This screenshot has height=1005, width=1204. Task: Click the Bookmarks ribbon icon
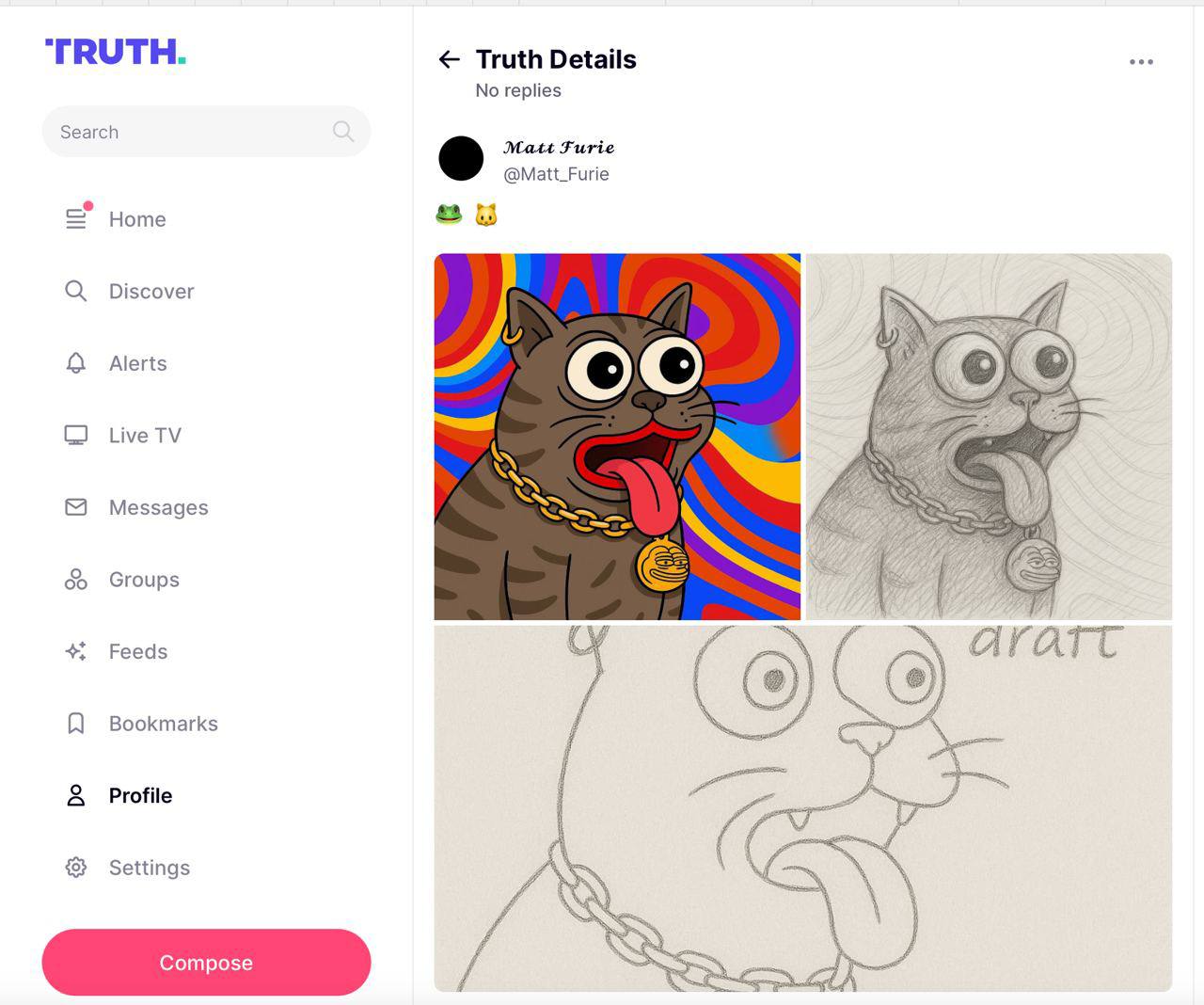point(76,723)
